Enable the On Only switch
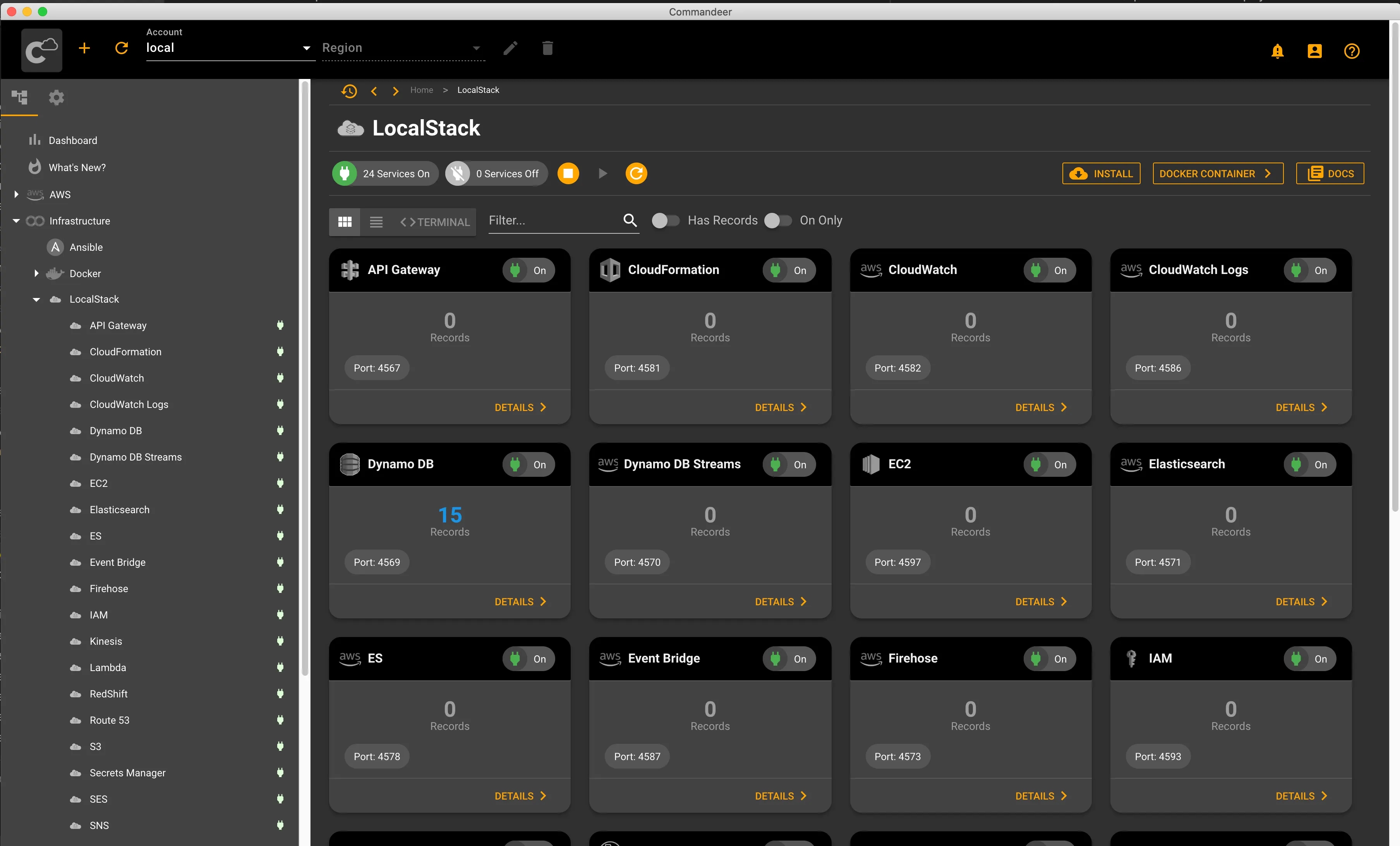The height and width of the screenshot is (846, 1400). tap(777, 220)
